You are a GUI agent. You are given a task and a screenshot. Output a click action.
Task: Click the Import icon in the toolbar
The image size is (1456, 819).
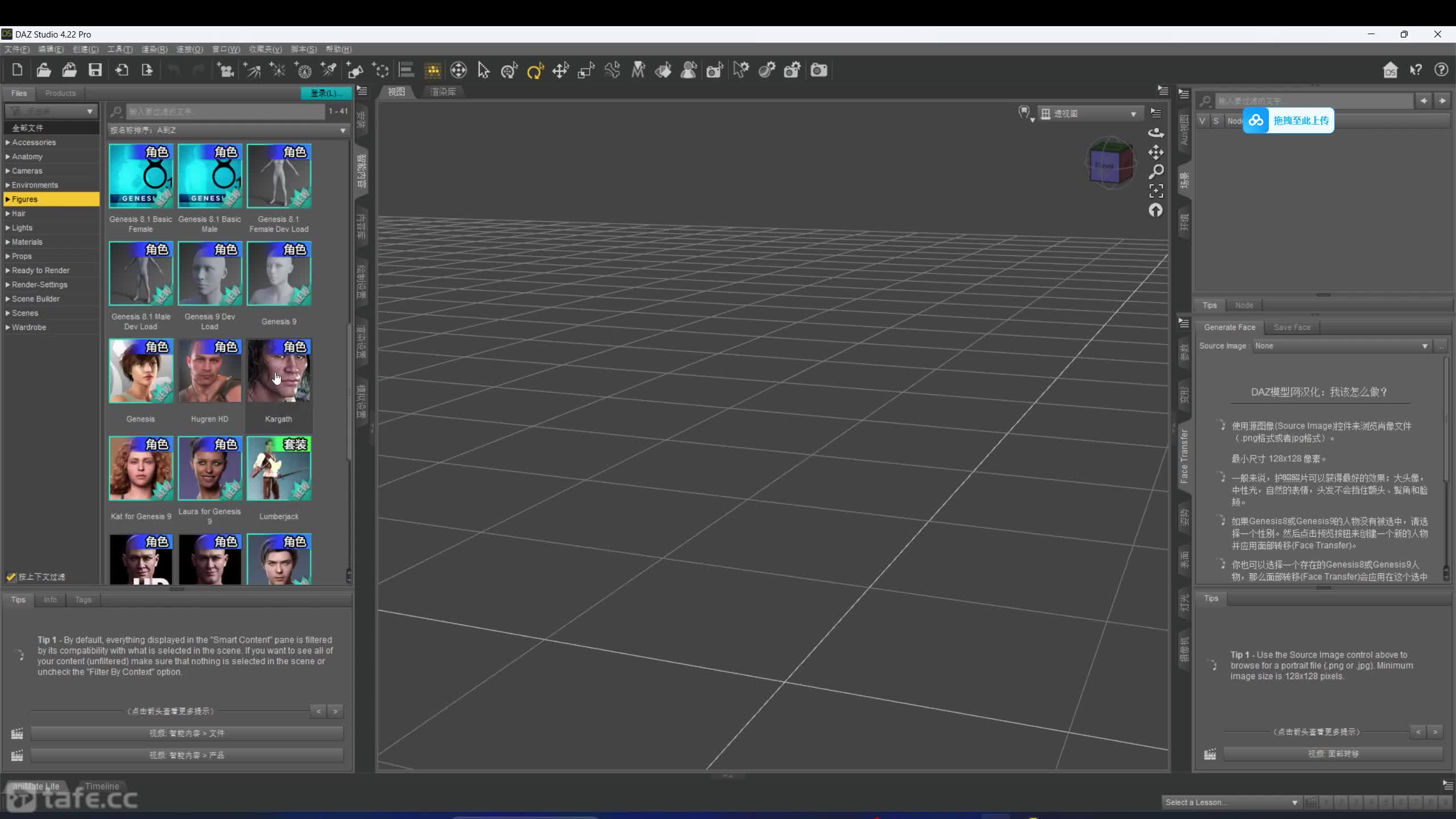tap(121, 70)
